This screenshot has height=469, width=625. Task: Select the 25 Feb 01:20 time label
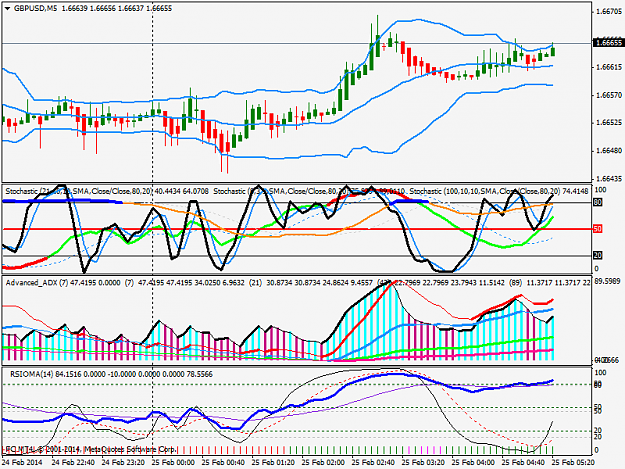pyautogui.click(x=273, y=463)
